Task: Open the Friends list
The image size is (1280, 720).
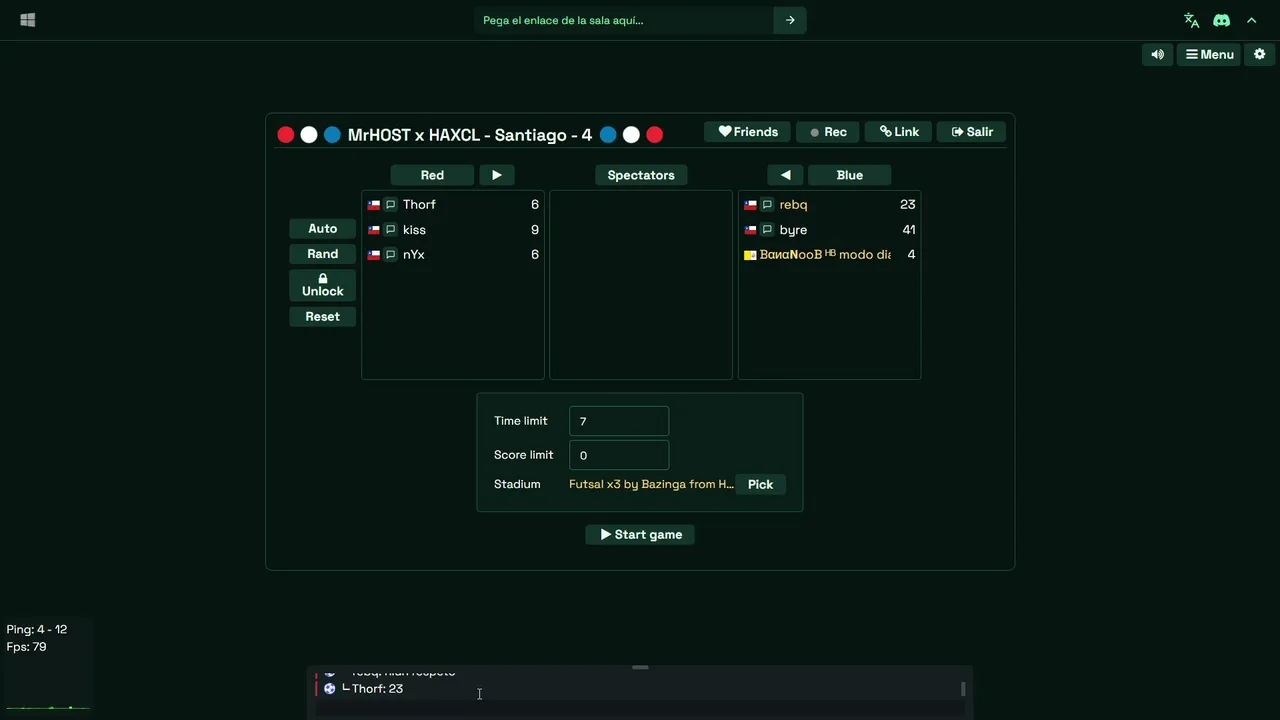Action: point(748,132)
